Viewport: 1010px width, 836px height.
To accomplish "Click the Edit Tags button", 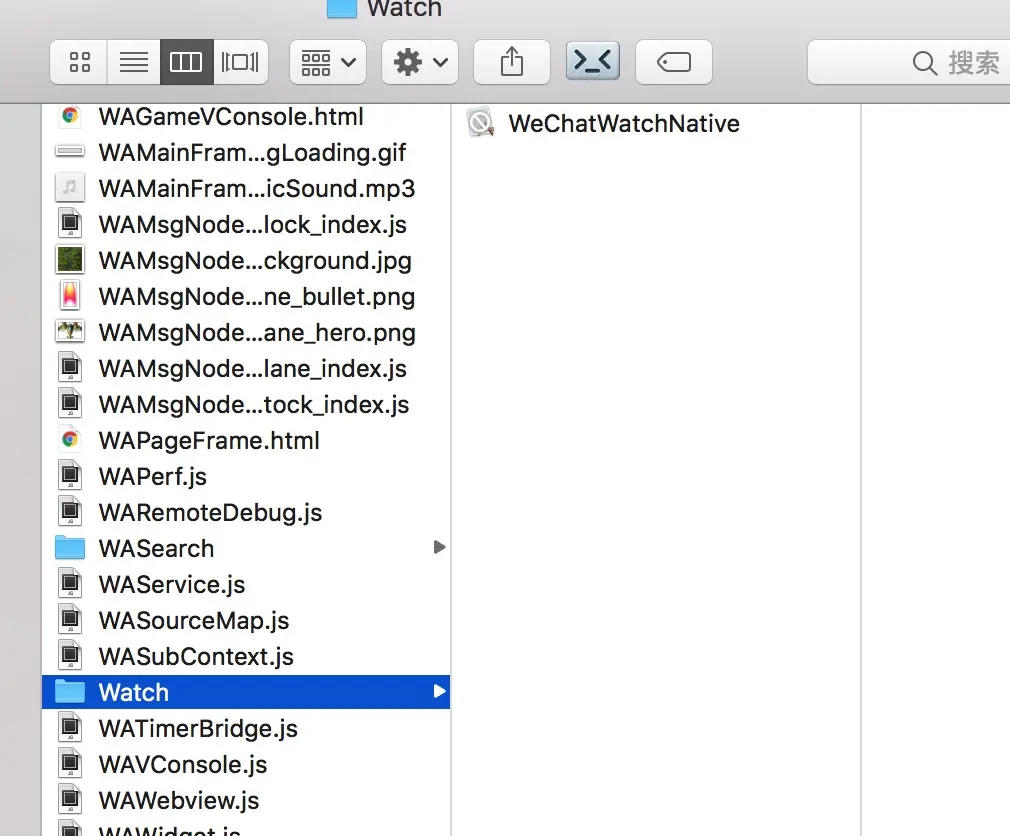I will coord(674,62).
